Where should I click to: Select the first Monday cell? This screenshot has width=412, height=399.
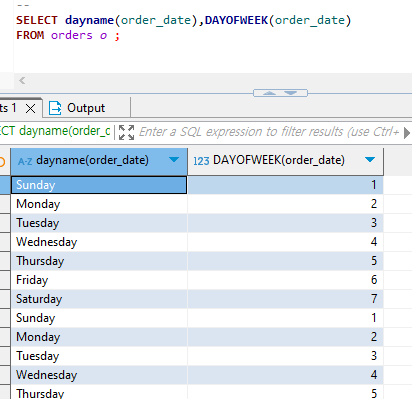pyautogui.click(x=99, y=204)
